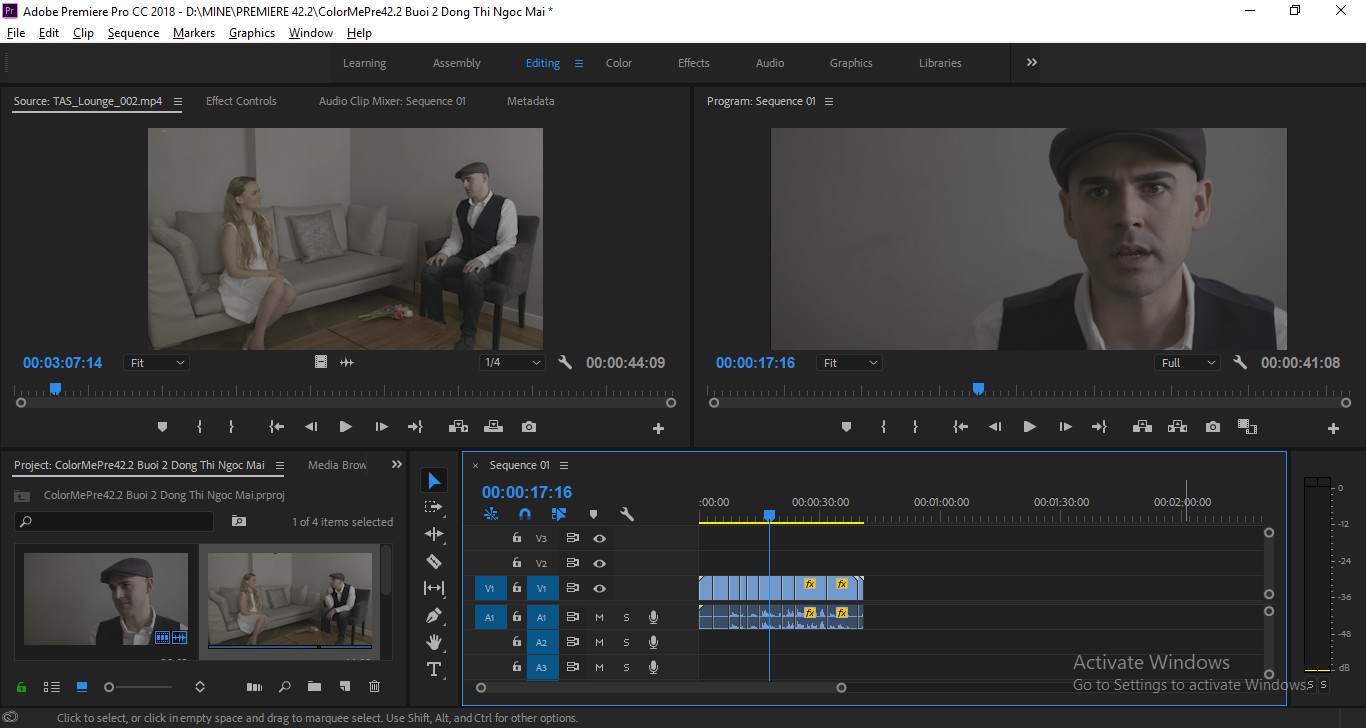This screenshot has height=728, width=1366.
Task: Mute track A1
Action: pos(599,617)
